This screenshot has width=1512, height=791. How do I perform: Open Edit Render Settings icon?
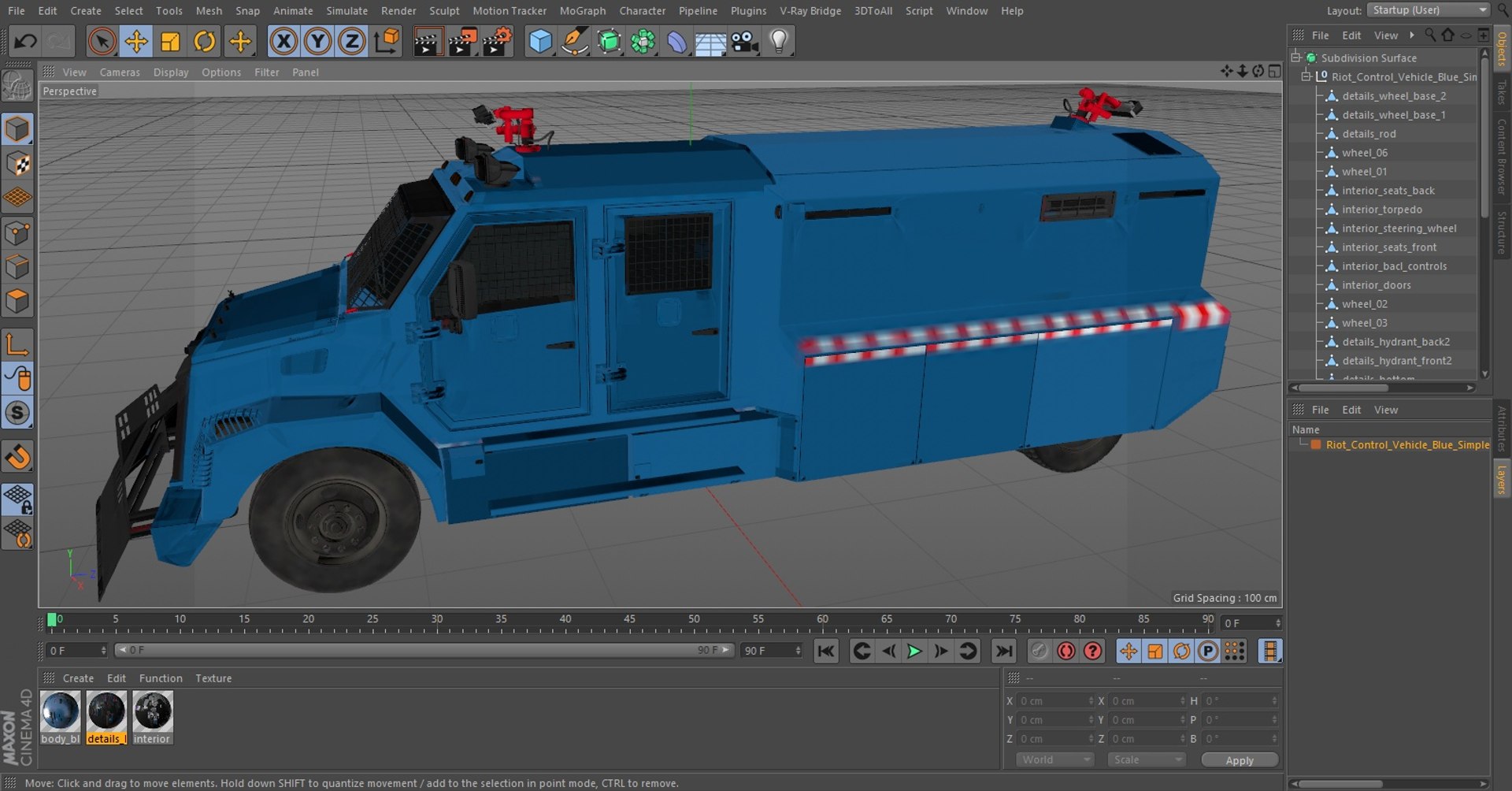pyautogui.click(x=497, y=41)
